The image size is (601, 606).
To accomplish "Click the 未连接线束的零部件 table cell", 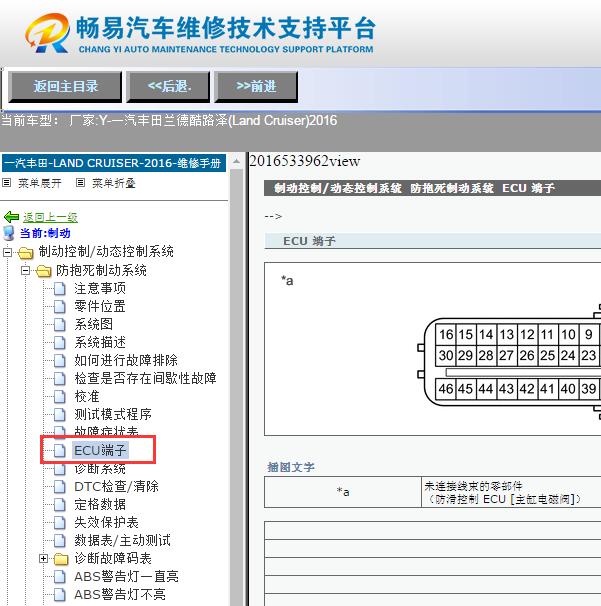I will (511, 492).
